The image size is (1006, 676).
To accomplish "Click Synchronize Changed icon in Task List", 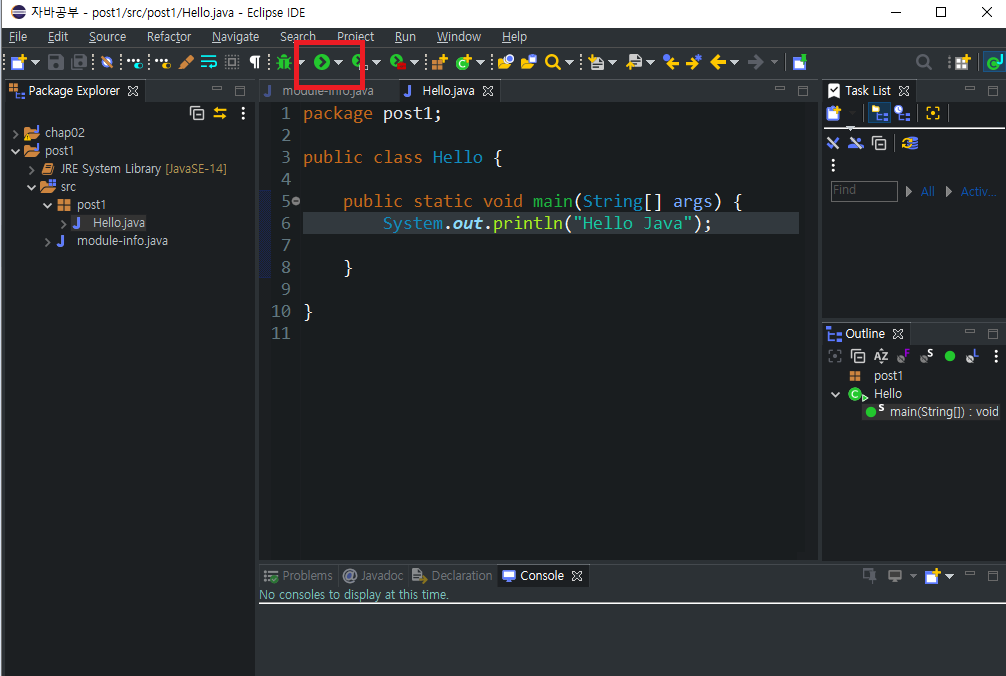I will tap(910, 143).
